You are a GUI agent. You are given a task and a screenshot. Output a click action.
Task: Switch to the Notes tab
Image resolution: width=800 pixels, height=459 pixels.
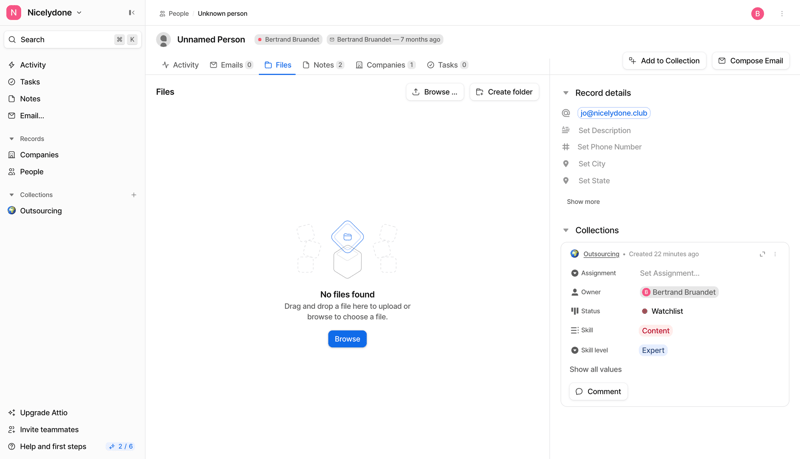323,65
